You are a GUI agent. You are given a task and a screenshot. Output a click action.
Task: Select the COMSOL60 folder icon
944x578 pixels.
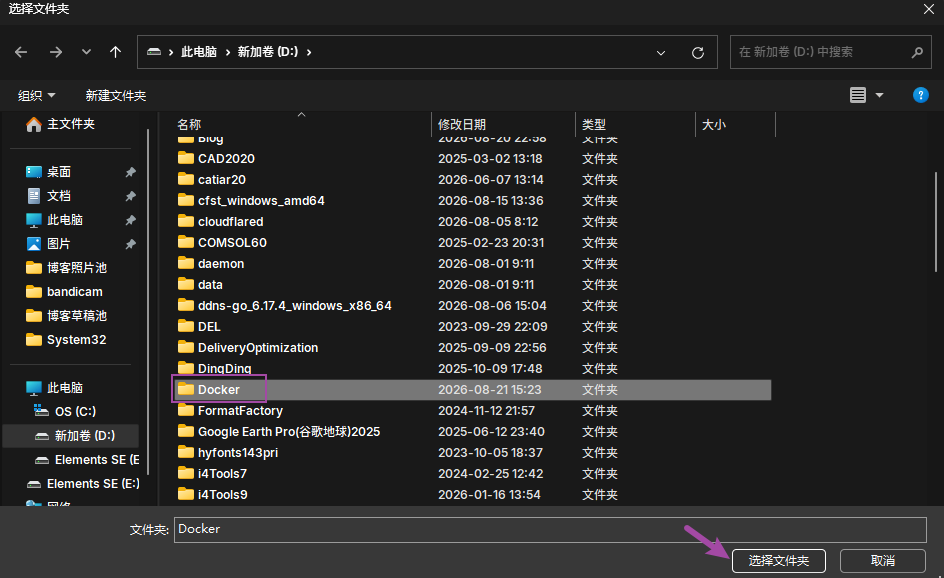click(186, 243)
